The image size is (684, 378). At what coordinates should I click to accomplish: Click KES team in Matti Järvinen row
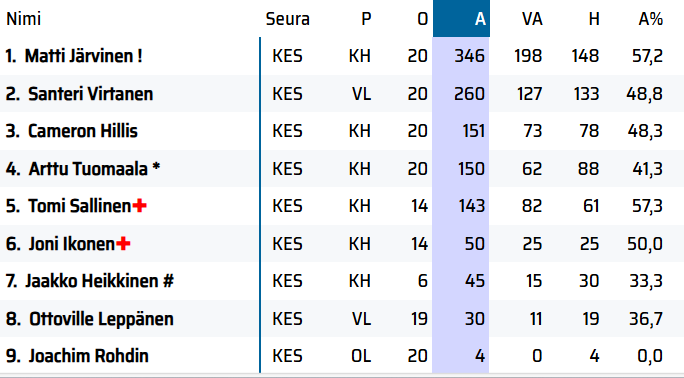click(287, 56)
